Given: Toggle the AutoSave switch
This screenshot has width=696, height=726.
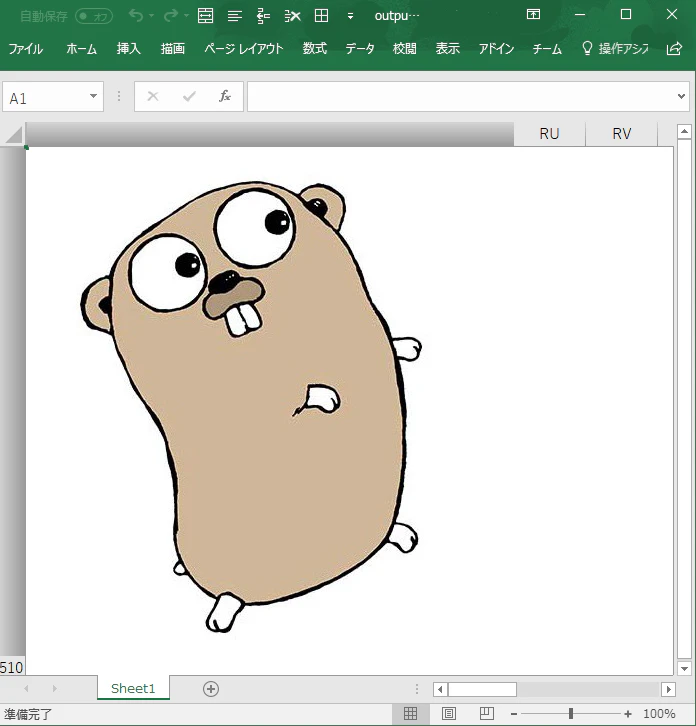Looking at the screenshot, I should [94, 17].
